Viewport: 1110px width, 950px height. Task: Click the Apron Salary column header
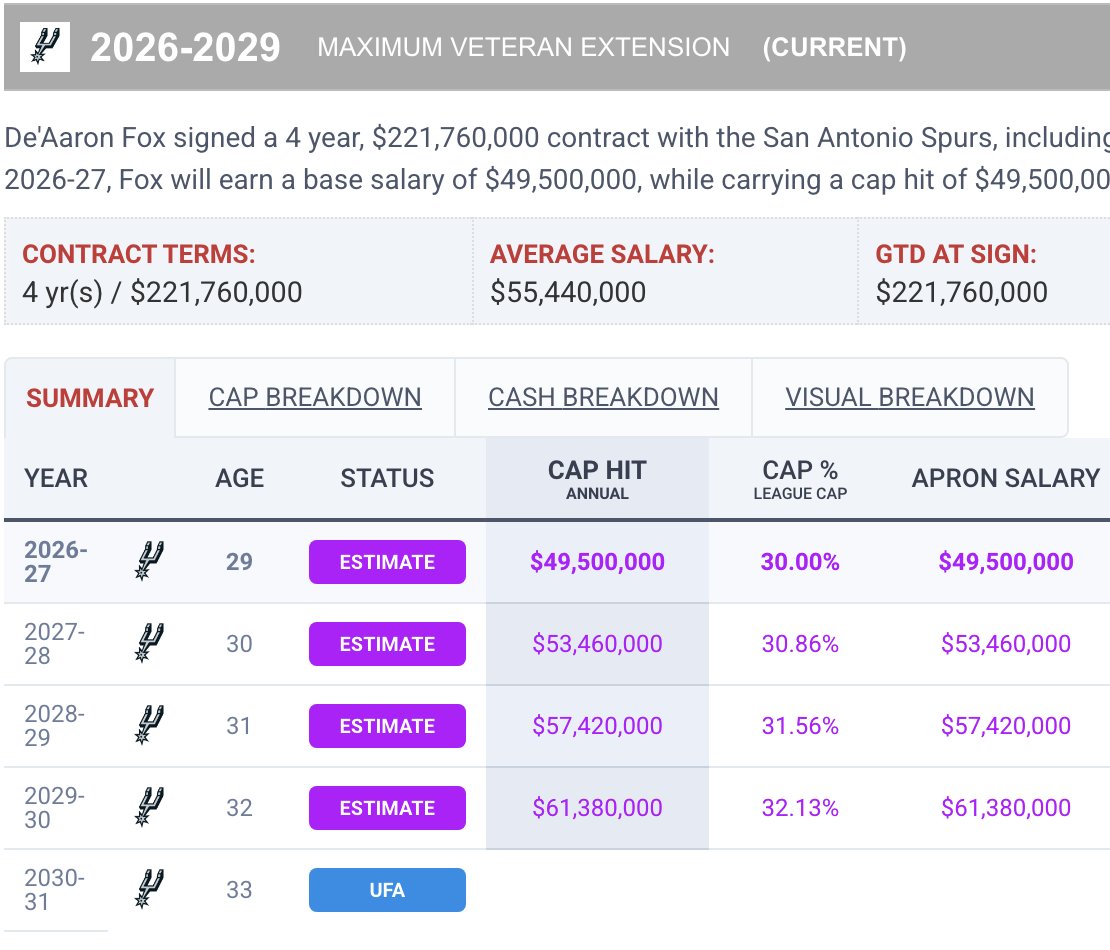click(x=1005, y=479)
